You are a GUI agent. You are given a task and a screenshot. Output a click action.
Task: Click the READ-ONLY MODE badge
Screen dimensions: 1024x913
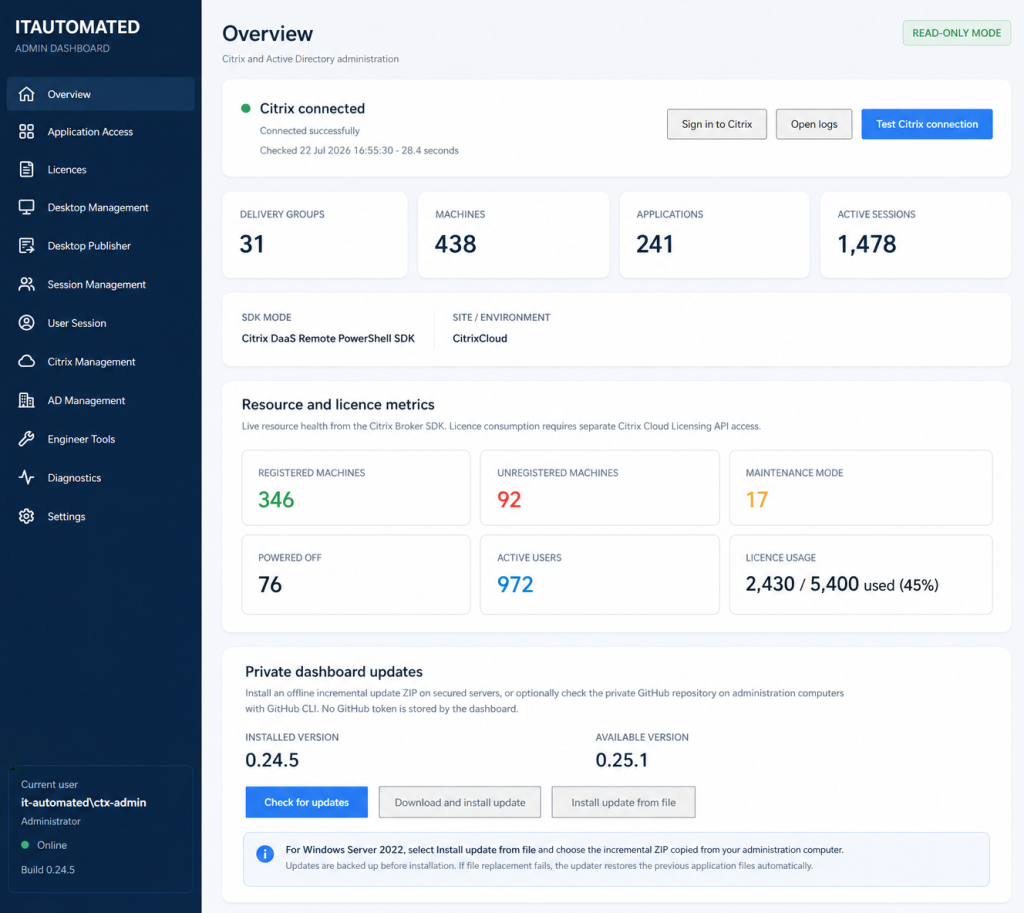click(x=956, y=33)
